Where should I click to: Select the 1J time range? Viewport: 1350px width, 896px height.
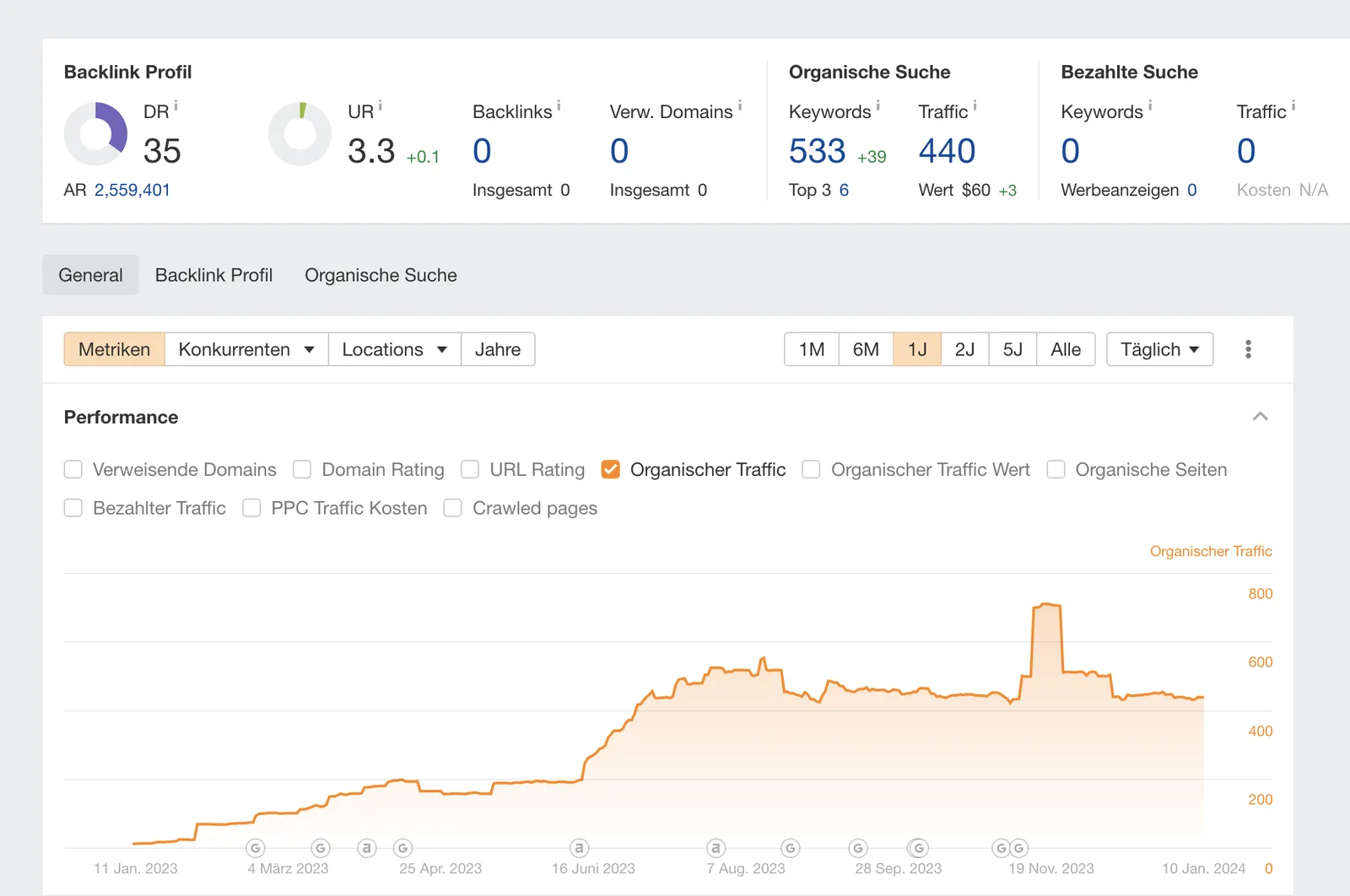pos(917,349)
